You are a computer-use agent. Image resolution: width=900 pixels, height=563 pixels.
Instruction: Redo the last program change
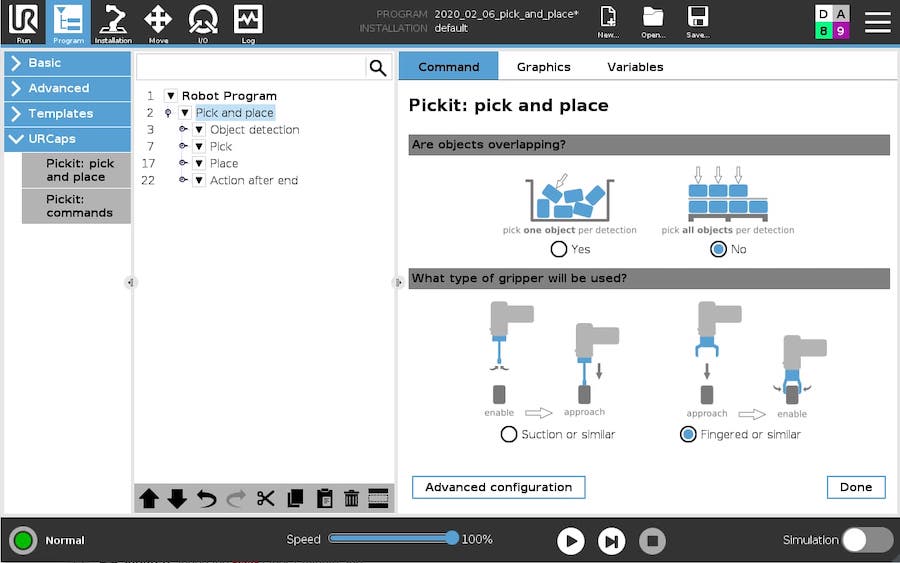pyautogui.click(x=236, y=498)
